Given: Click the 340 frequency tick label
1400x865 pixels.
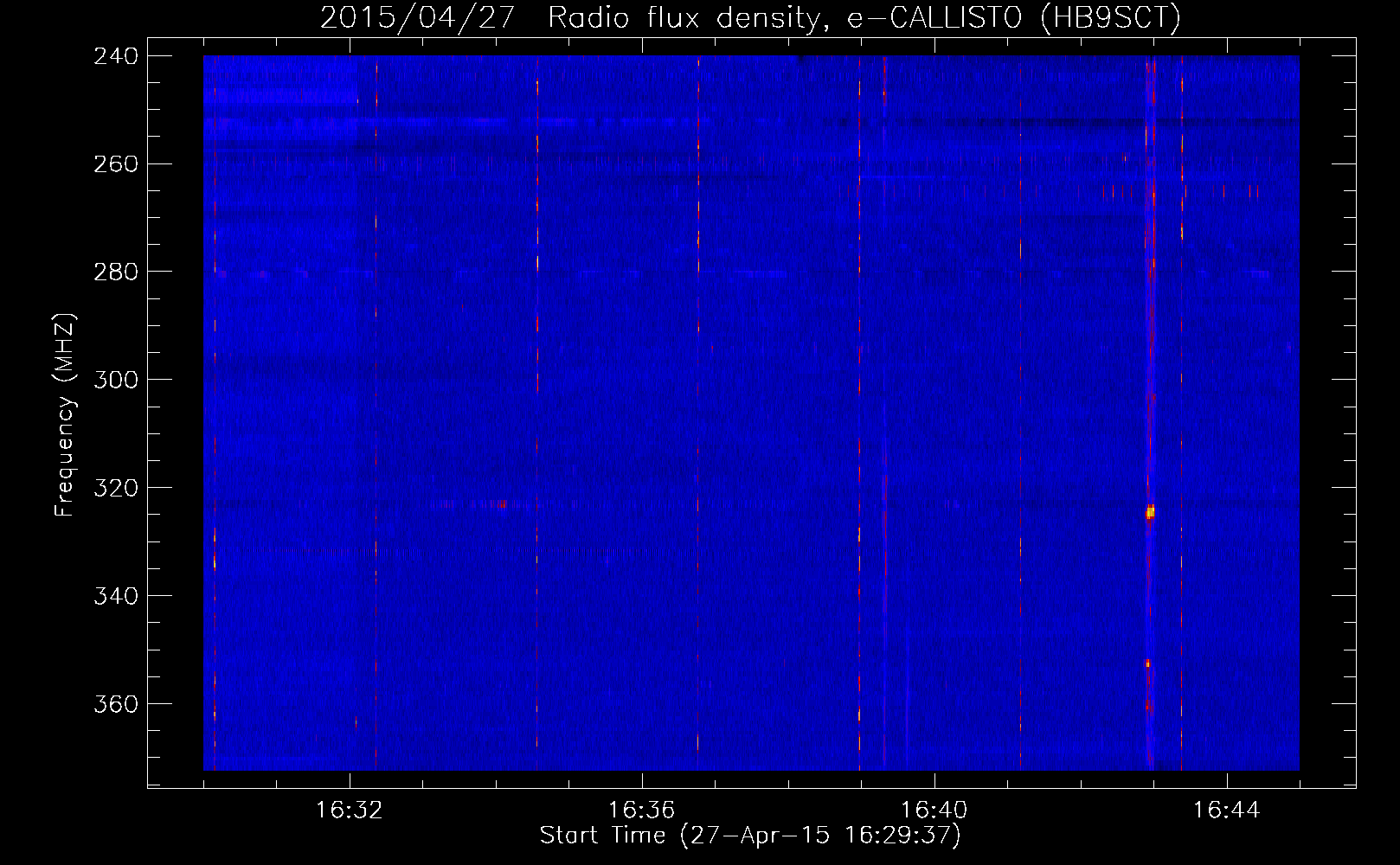Looking at the screenshot, I should 116,597.
